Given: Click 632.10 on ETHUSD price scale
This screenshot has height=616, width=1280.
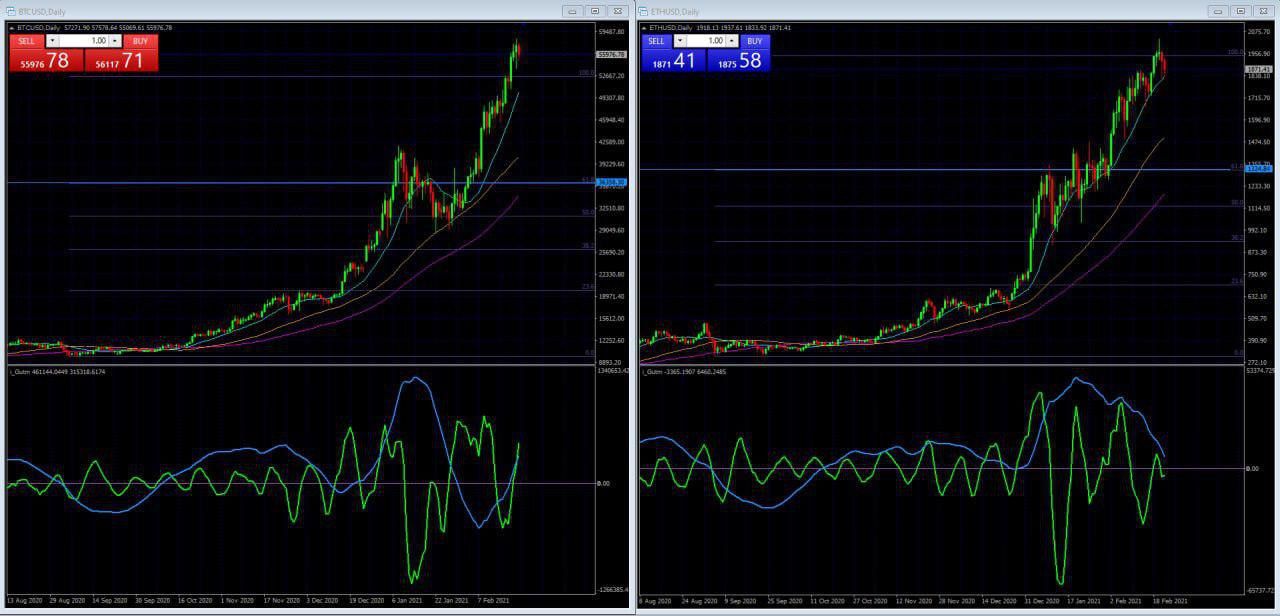Looking at the screenshot, I should click(1257, 296).
